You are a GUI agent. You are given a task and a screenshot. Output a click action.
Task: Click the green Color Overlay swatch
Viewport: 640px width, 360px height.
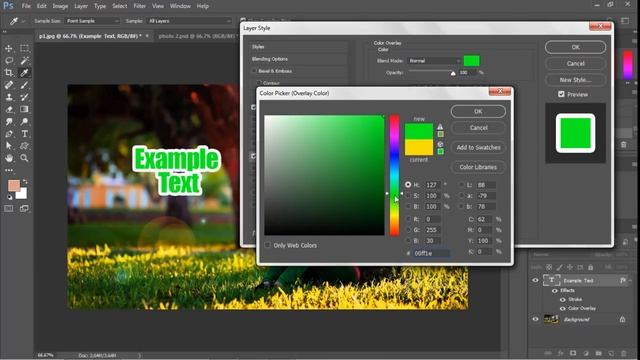tap(471, 61)
